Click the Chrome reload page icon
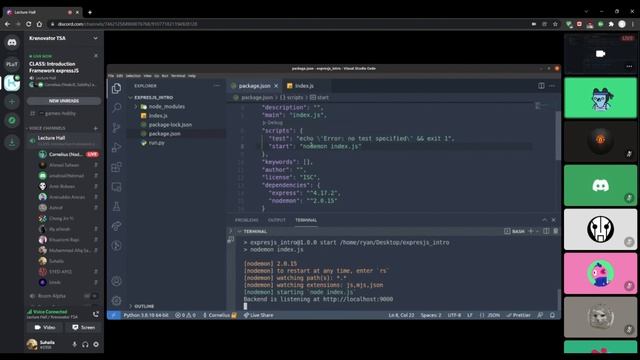640x360 pixels. 28,24
